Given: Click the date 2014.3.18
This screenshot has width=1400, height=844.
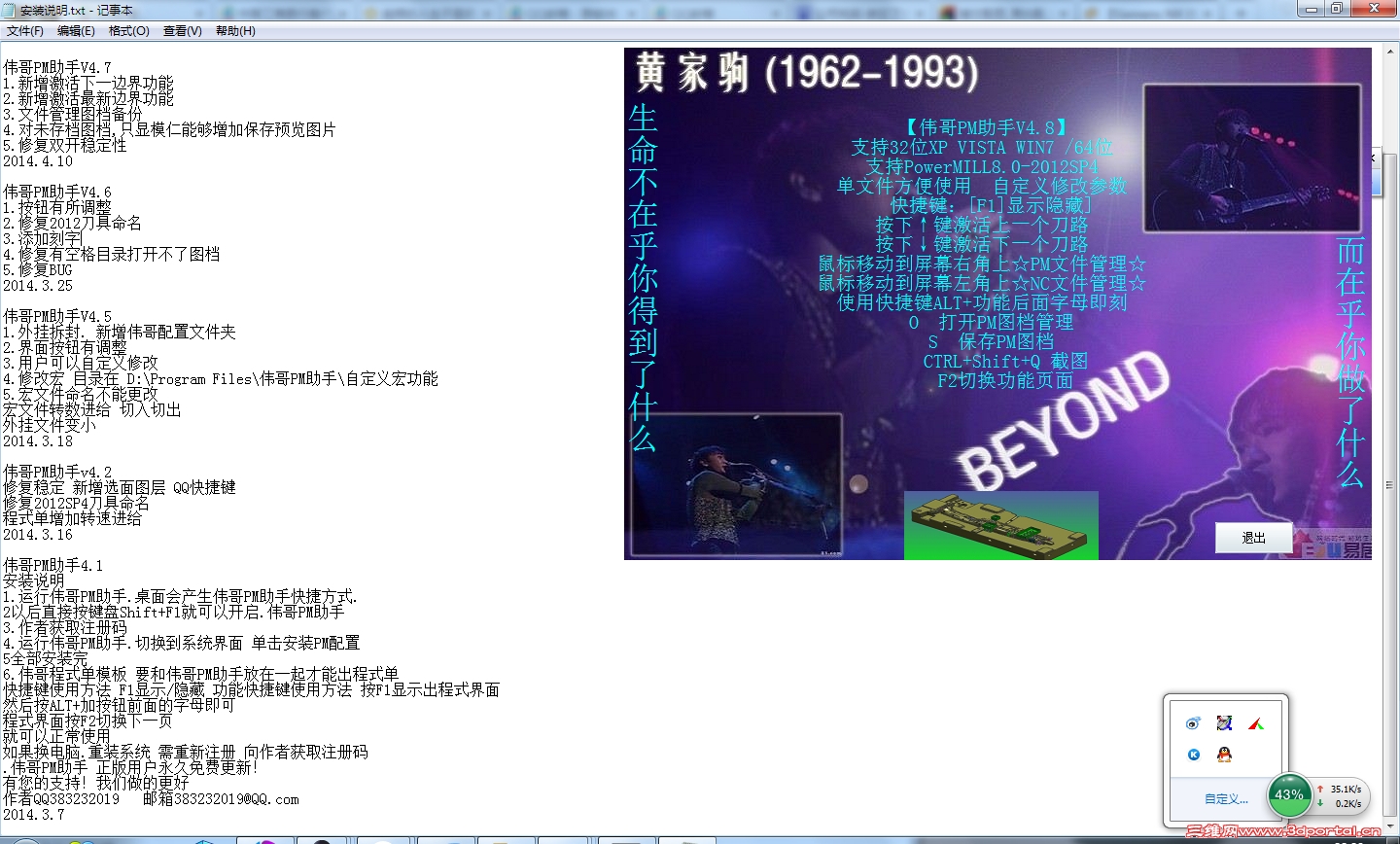Looking at the screenshot, I should (x=38, y=441).
